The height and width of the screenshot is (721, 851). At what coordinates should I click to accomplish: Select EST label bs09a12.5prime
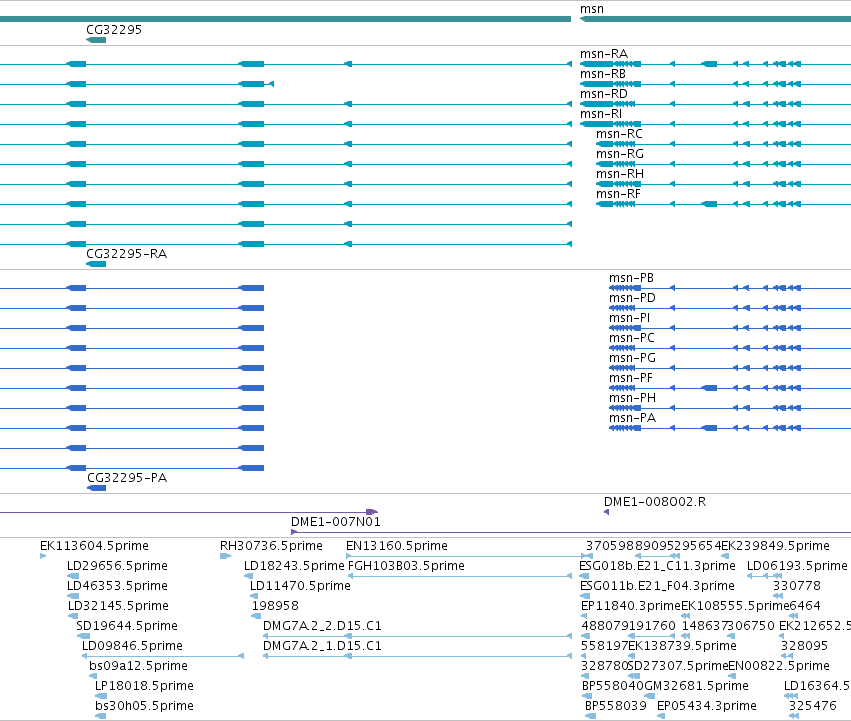click(x=138, y=666)
